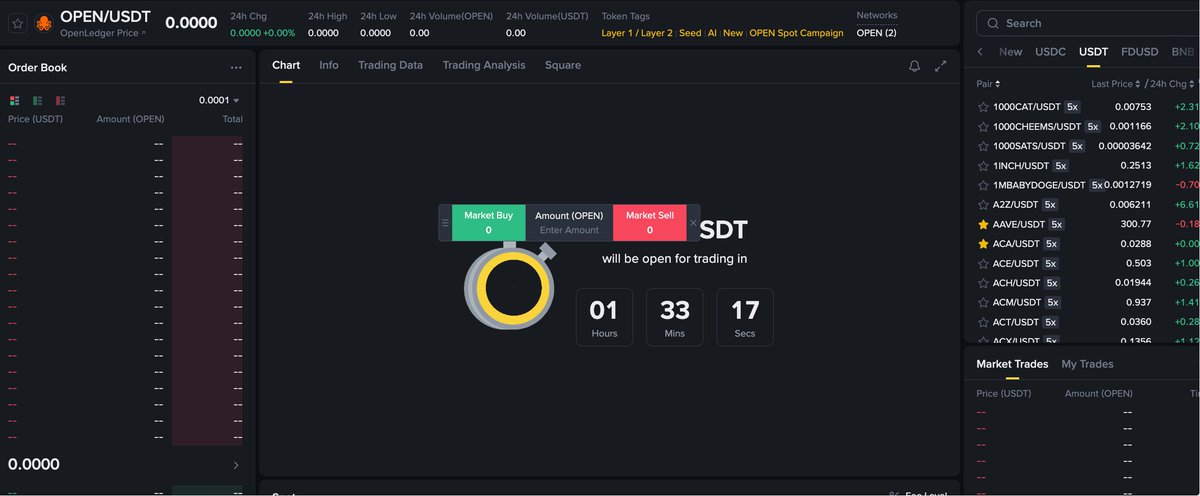Show buy orders only view
Screen dimensions: 1200x496
[37, 100]
